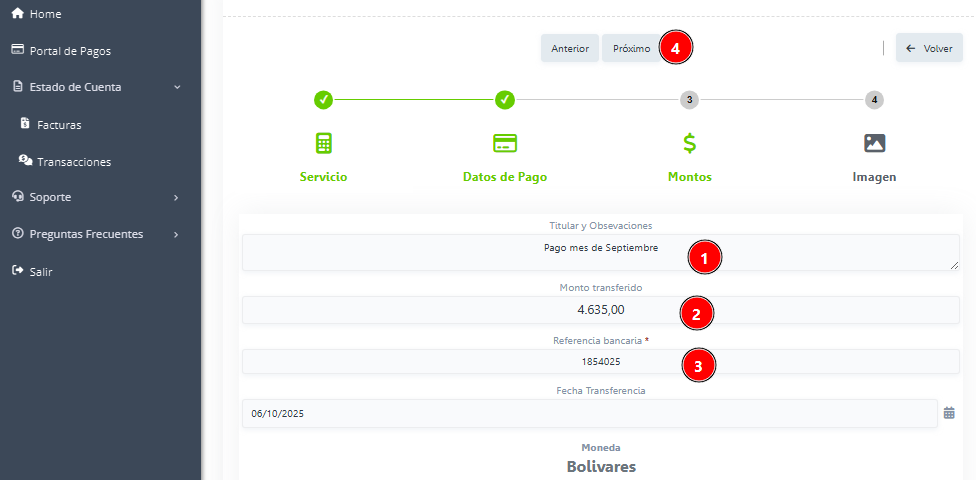This screenshot has width=976, height=480.
Task: Click the calculator Servicio step icon
Action: (x=323, y=143)
